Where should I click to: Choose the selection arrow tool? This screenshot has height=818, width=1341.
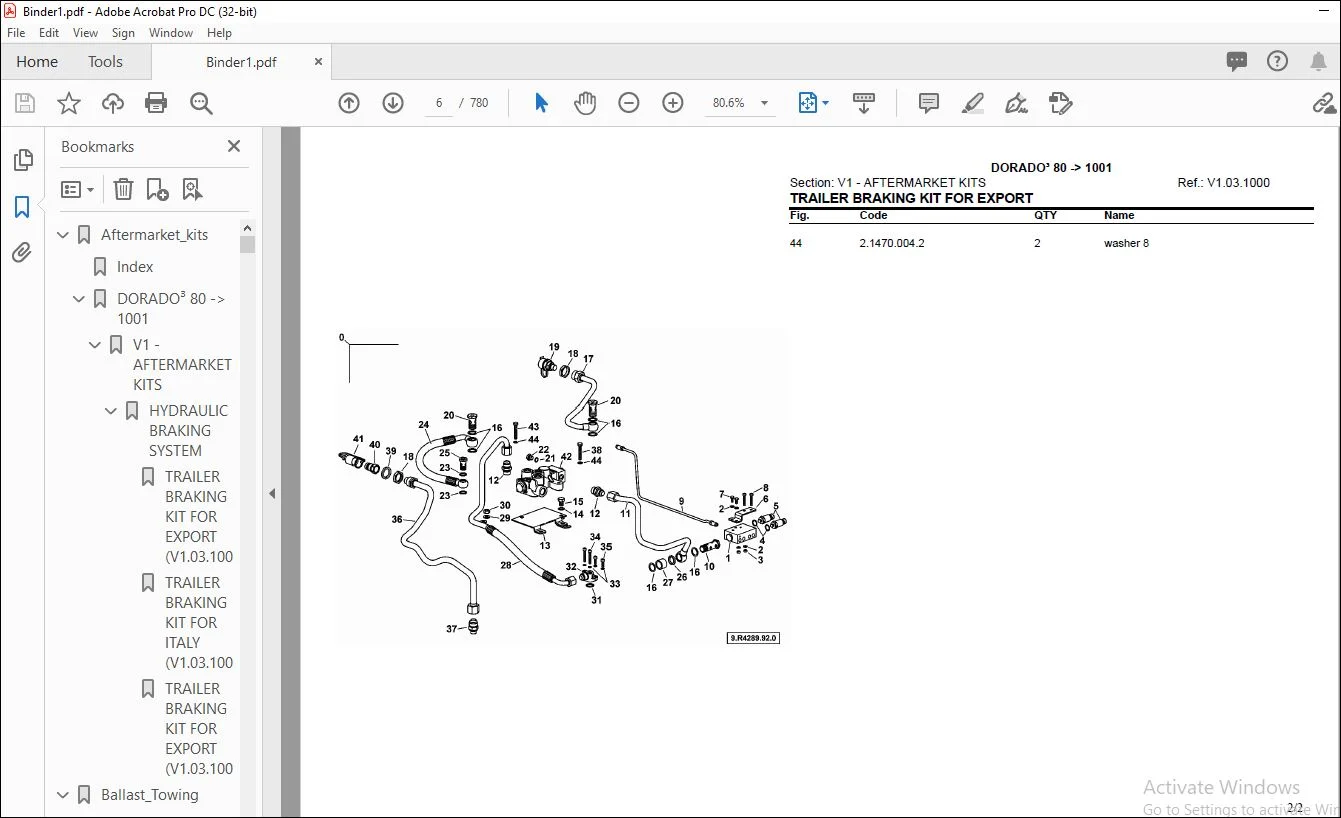(x=541, y=103)
